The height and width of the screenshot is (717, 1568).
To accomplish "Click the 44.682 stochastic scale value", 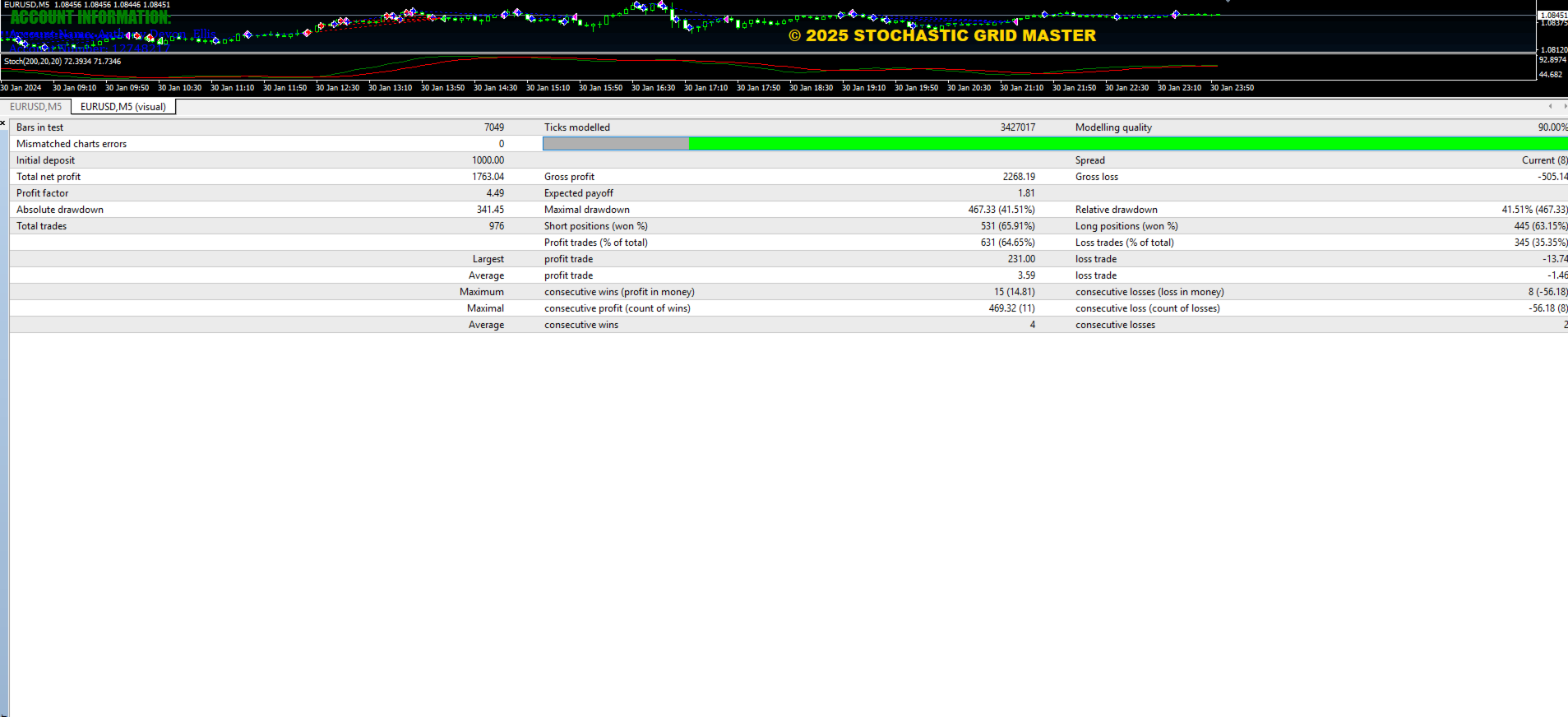I will [x=1550, y=75].
